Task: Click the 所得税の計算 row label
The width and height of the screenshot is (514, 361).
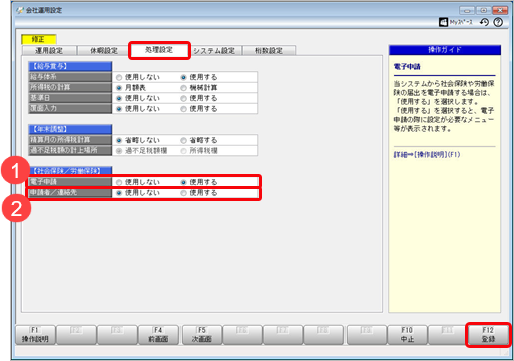Action: tap(70, 87)
